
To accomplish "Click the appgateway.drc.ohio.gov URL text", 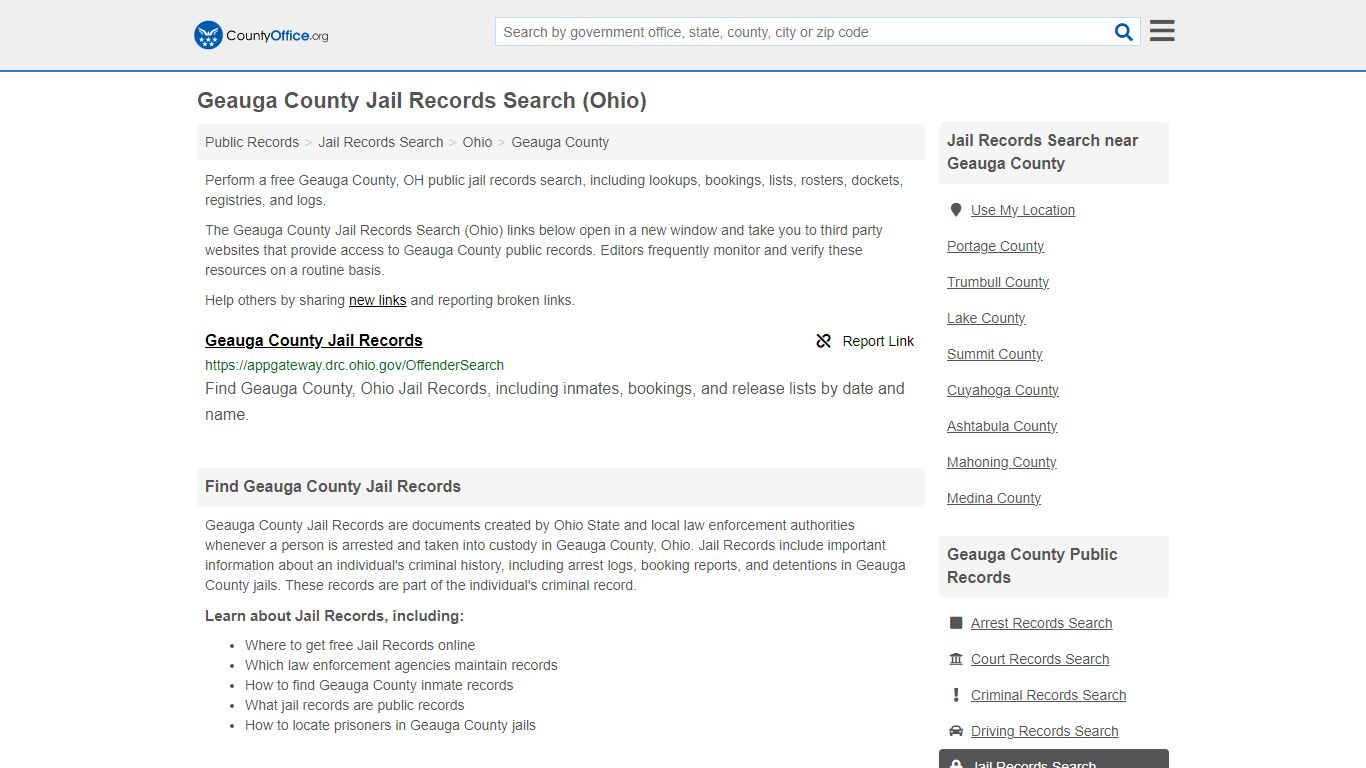I will point(354,365).
